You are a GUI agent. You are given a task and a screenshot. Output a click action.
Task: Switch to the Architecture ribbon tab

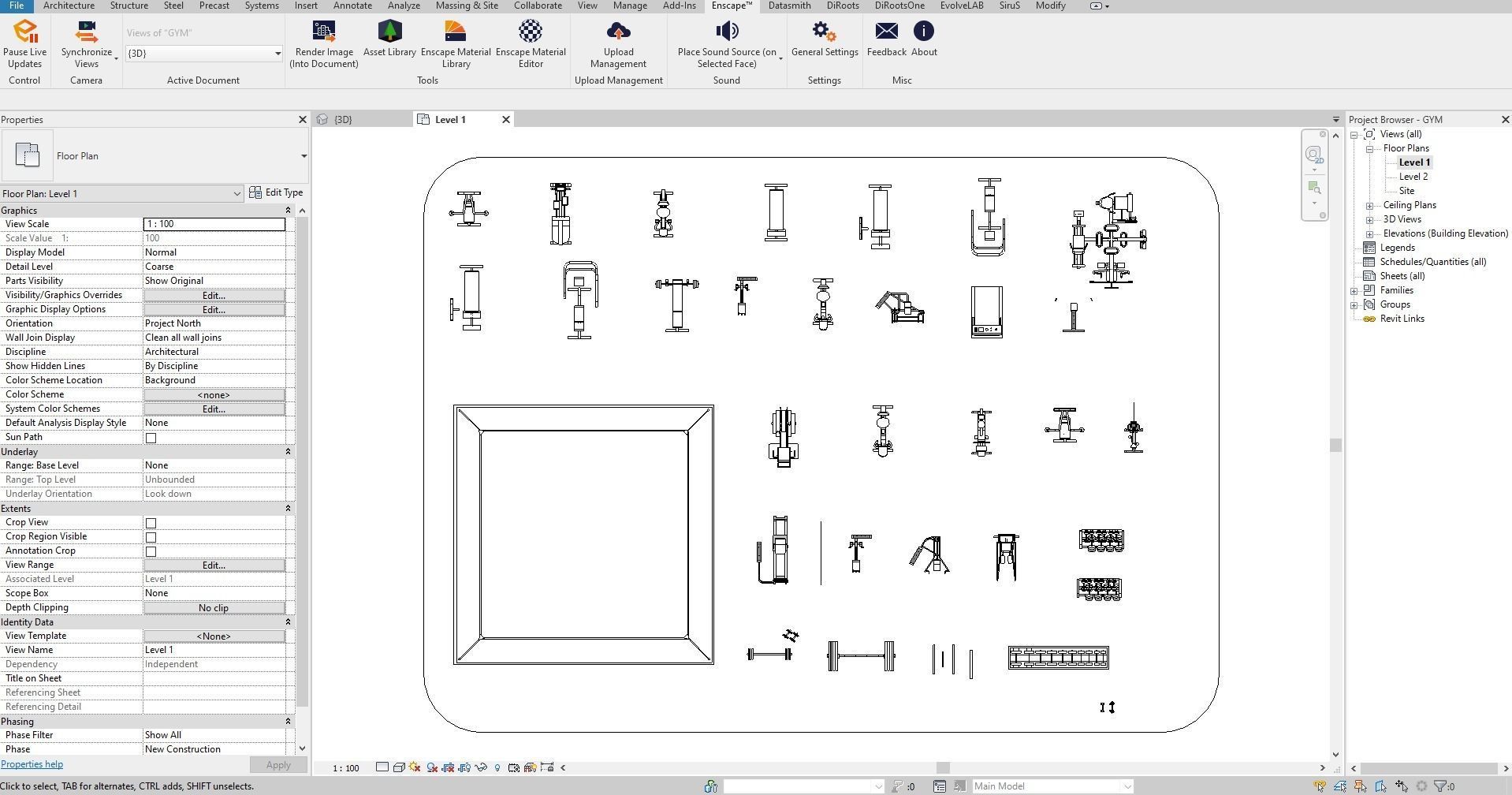click(69, 6)
